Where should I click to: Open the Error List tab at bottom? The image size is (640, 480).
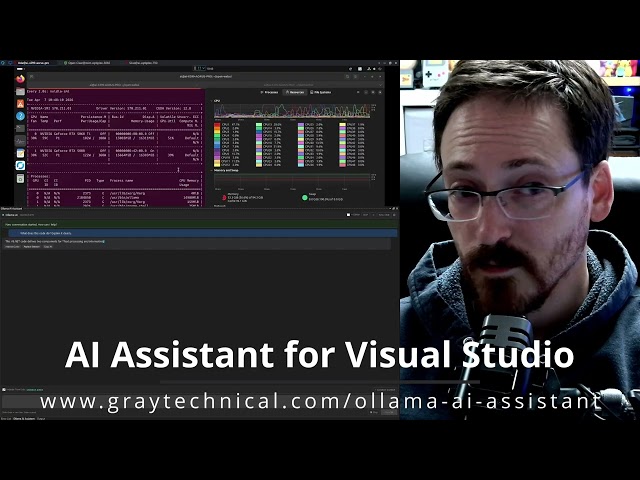(x=6, y=419)
